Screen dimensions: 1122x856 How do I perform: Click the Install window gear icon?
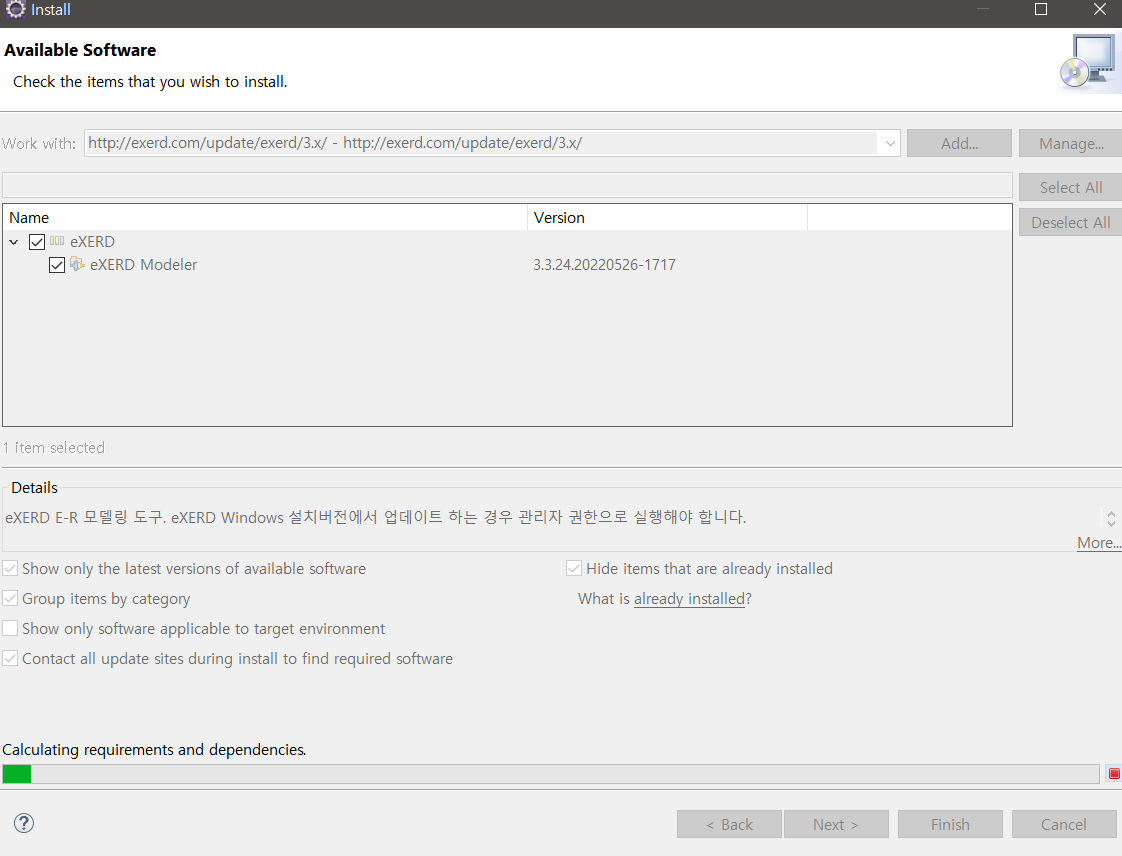click(15, 9)
